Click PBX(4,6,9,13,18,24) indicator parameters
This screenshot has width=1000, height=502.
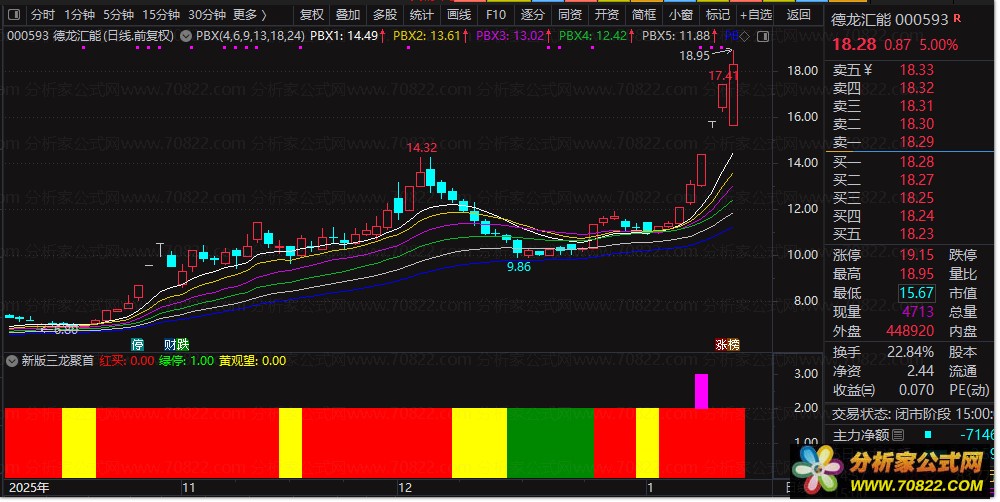point(250,36)
